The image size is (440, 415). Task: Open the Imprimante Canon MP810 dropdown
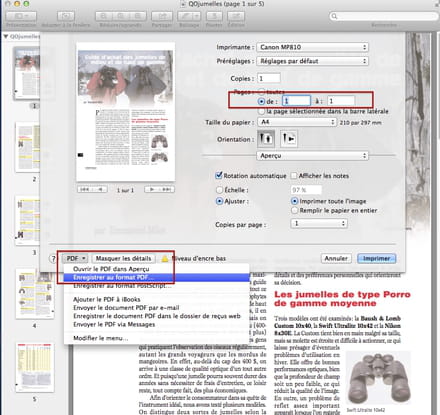(312, 47)
